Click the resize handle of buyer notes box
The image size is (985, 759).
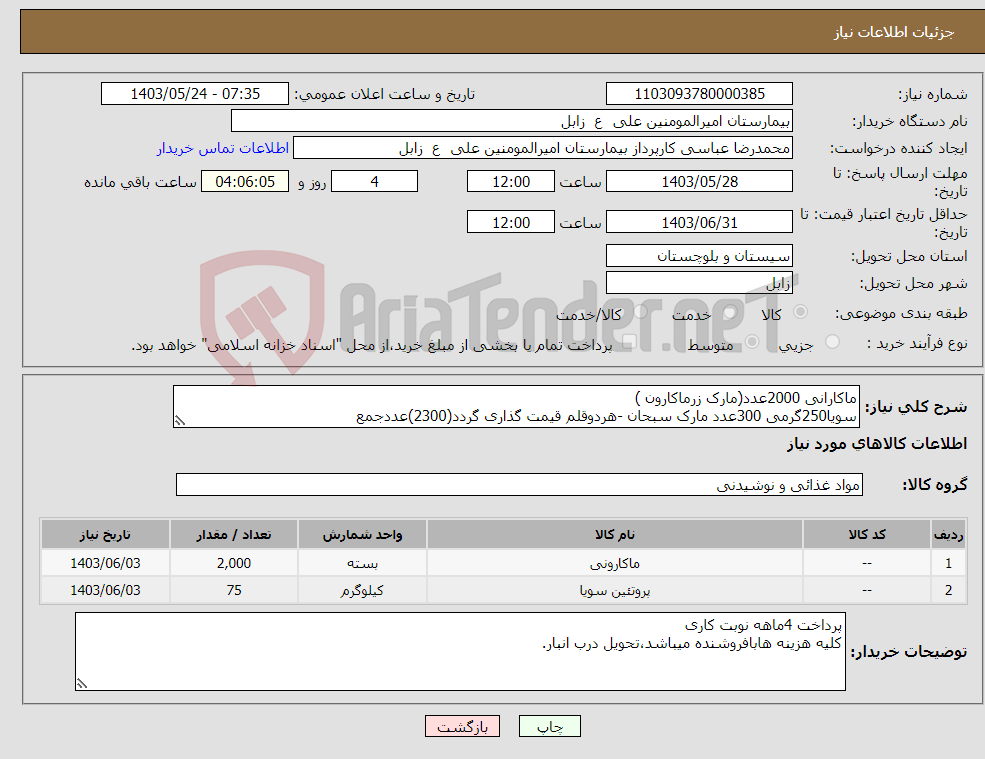coord(82,684)
